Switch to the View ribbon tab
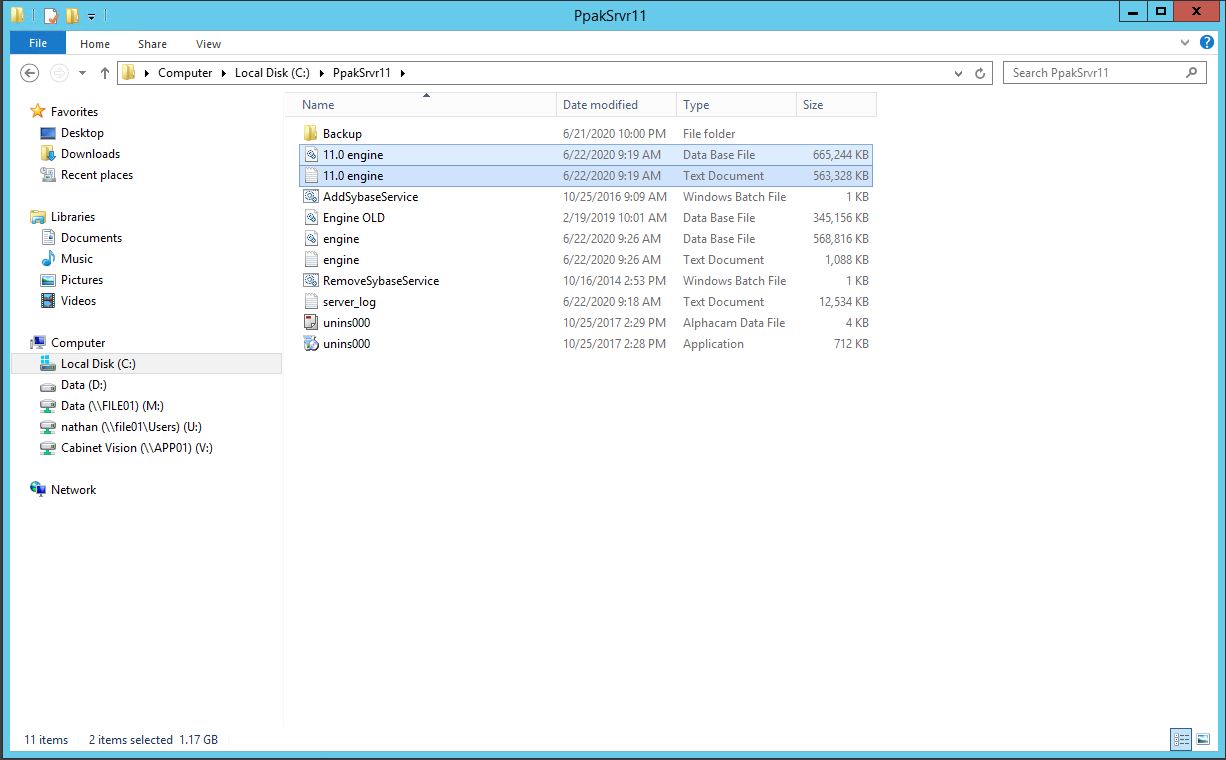The image size is (1226, 760). tap(208, 44)
